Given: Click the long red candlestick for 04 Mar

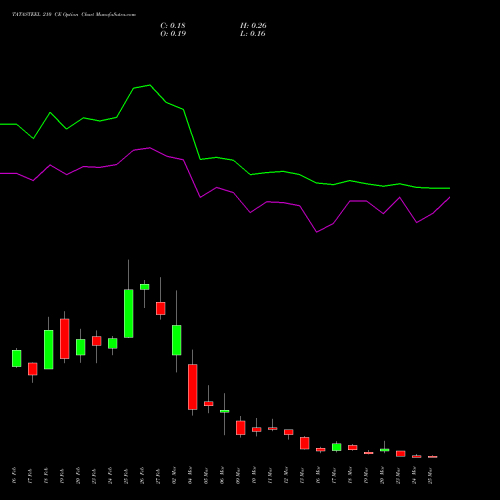Looking at the screenshot, I should coord(193,387).
